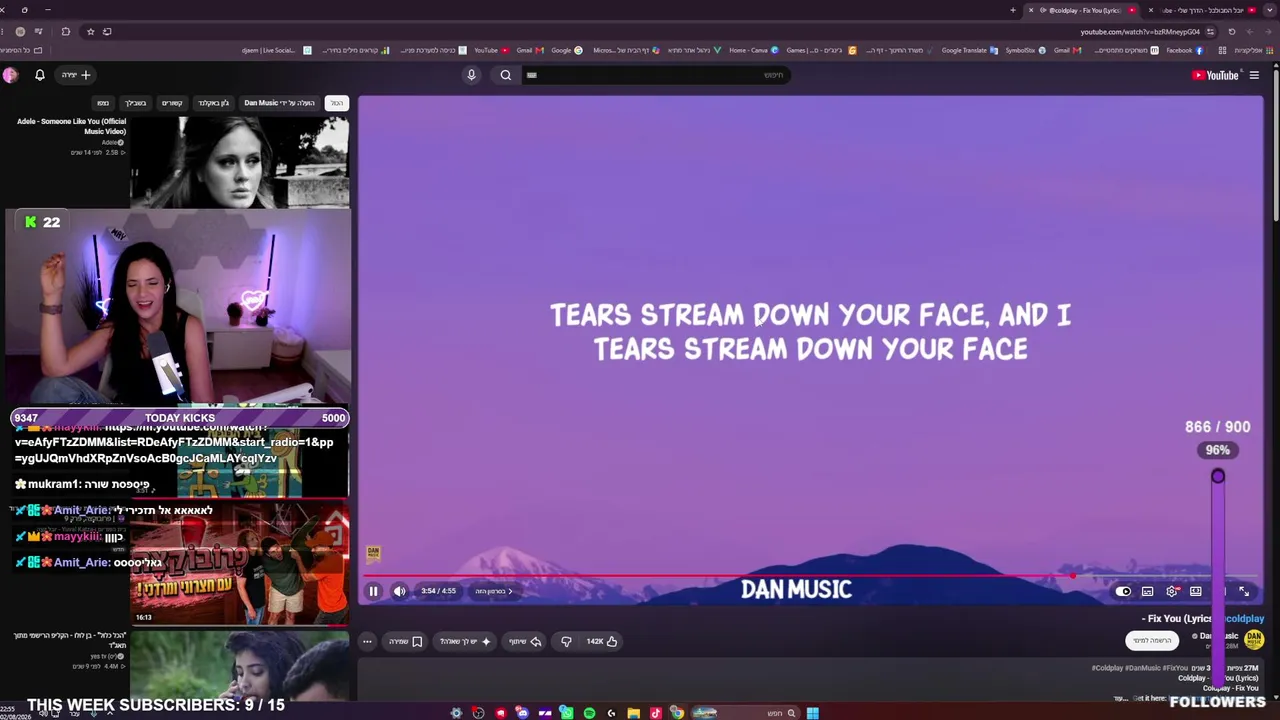Open Spotify from the taskbar

coord(589,713)
